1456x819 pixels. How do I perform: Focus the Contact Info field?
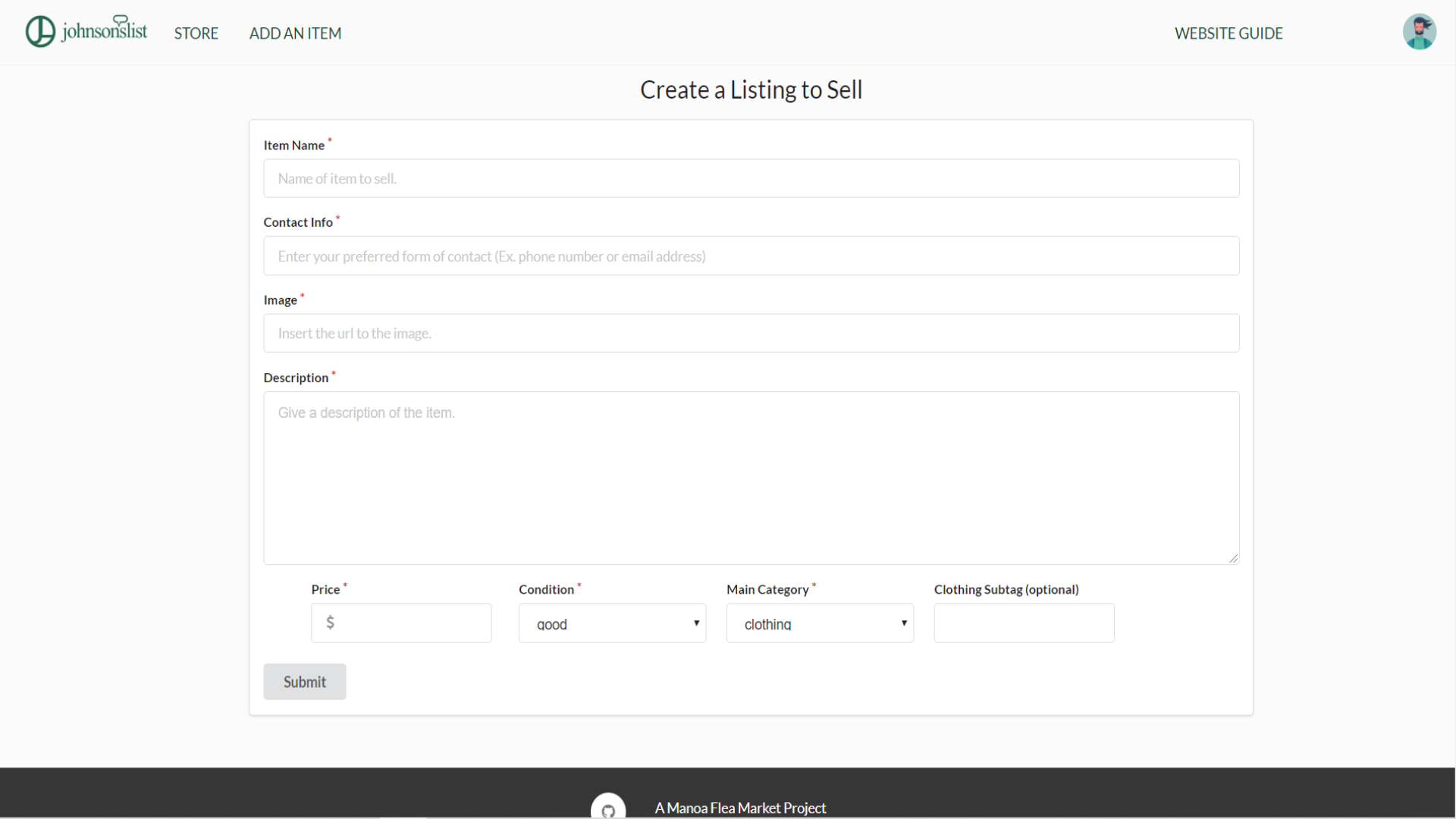[x=751, y=256]
